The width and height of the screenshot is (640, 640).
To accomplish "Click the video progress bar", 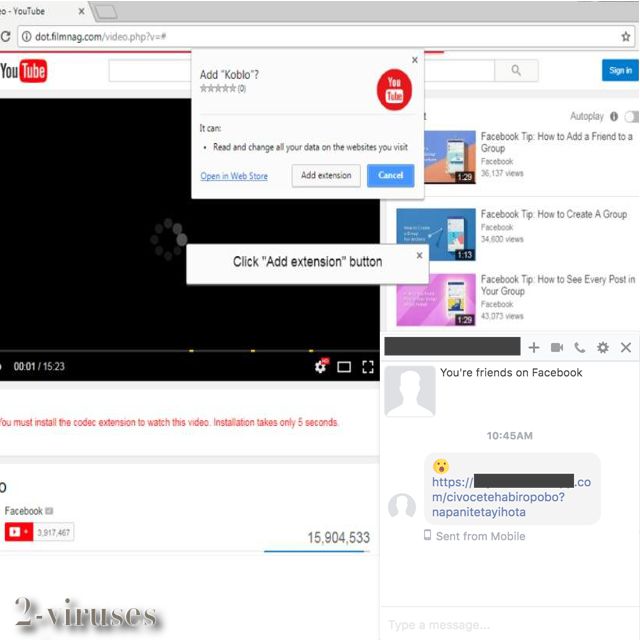I will point(190,351).
